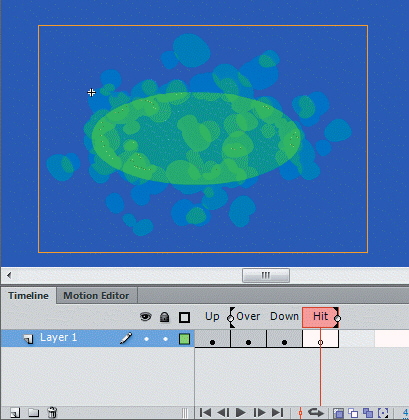The height and width of the screenshot is (420, 409).
Task: Delete layer with the trash icon
Action: click(x=52, y=413)
